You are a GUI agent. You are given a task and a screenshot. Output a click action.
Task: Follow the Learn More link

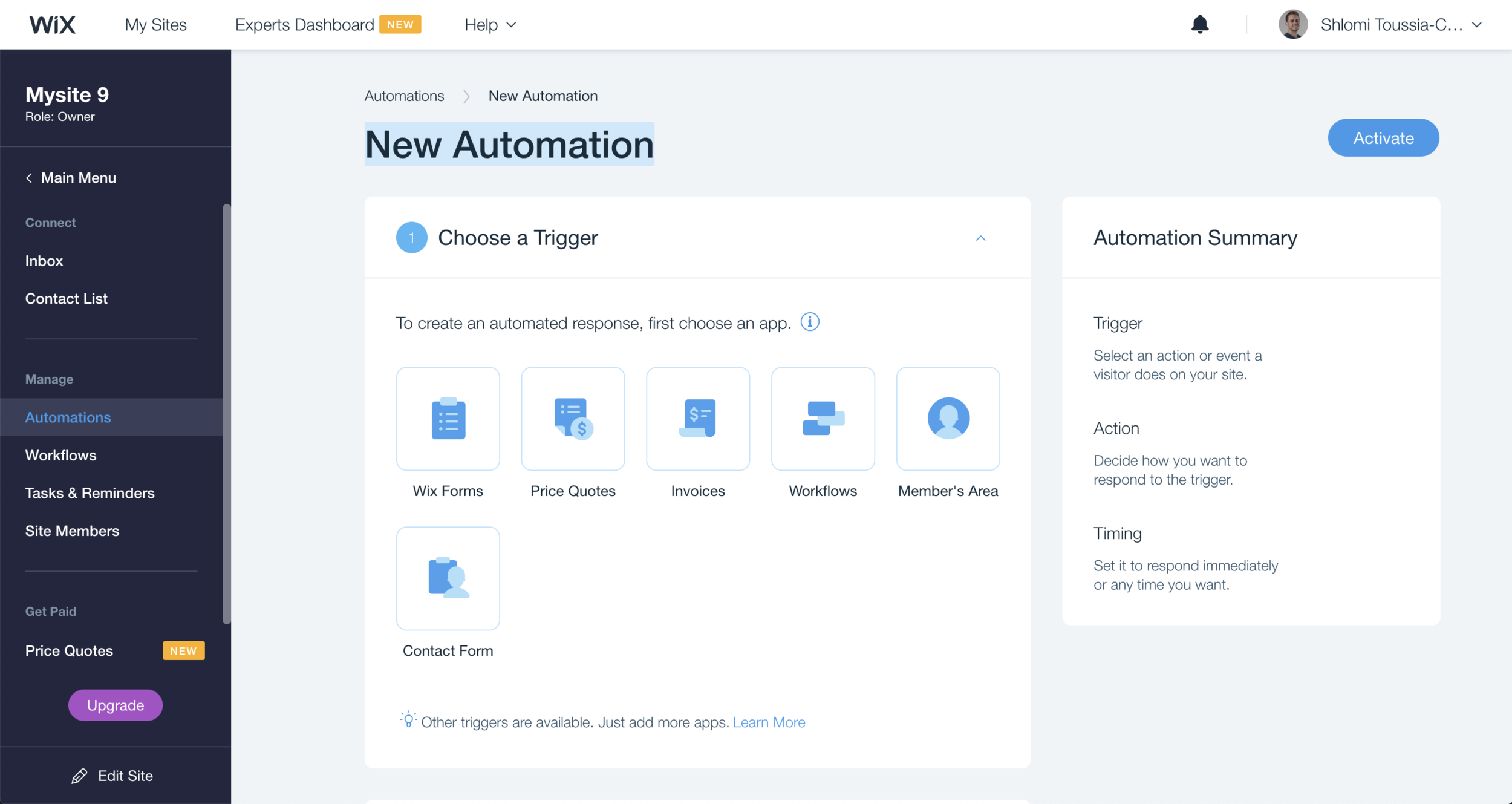tap(768, 722)
